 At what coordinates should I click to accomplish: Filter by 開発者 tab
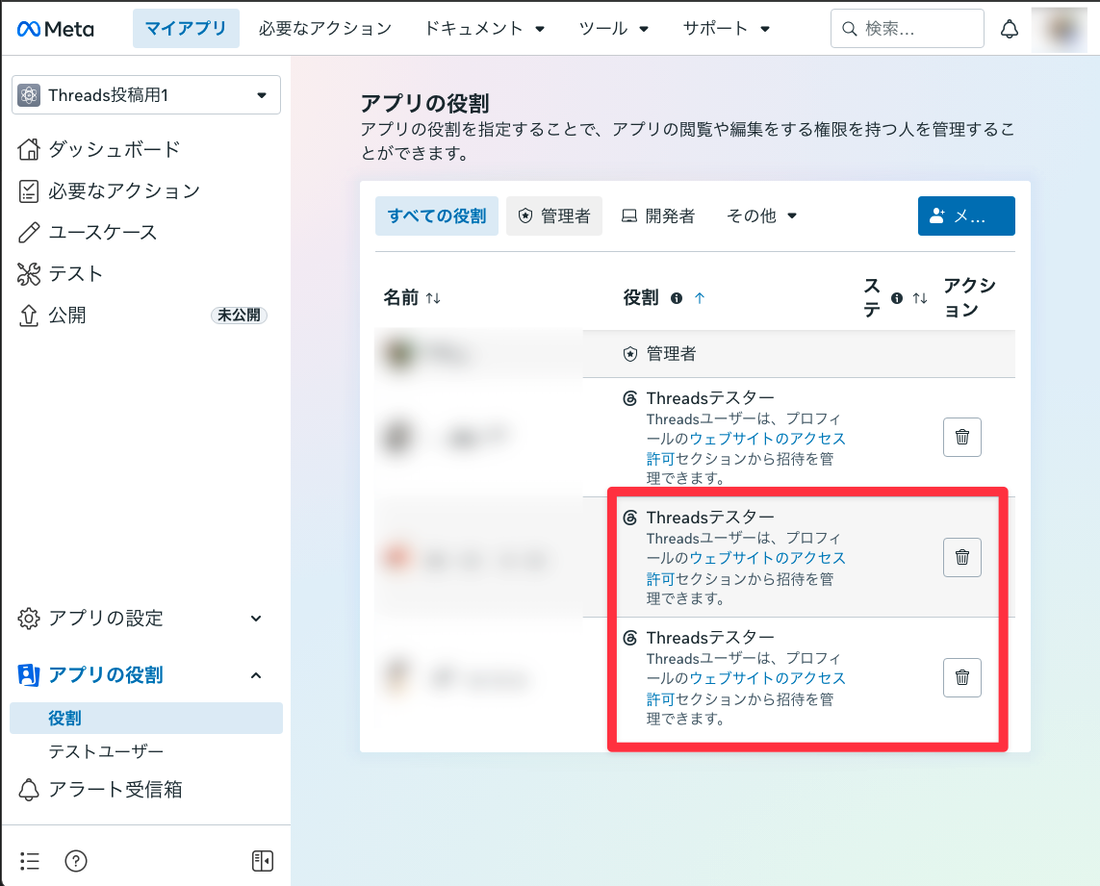click(658, 216)
